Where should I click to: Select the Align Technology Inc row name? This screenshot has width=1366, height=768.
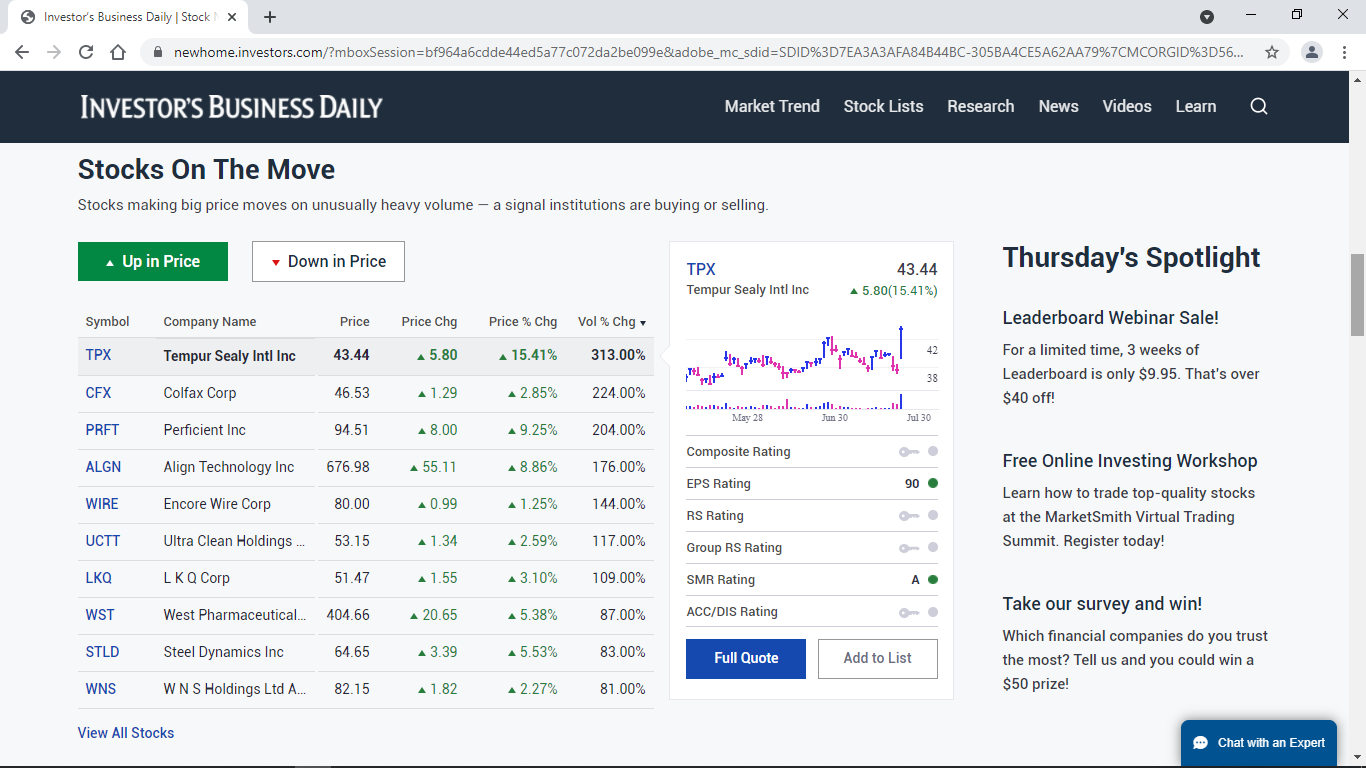[229, 467]
